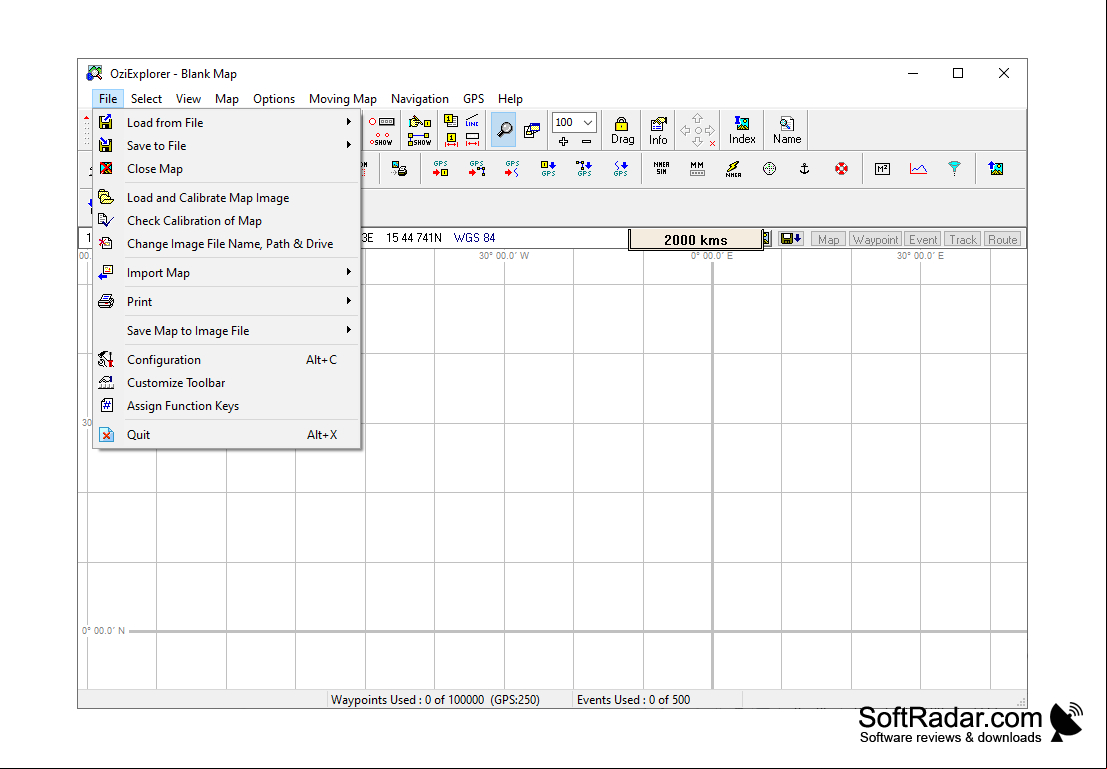Image resolution: width=1107 pixels, height=769 pixels.
Task: Click the print map image icon
Action: point(399,169)
